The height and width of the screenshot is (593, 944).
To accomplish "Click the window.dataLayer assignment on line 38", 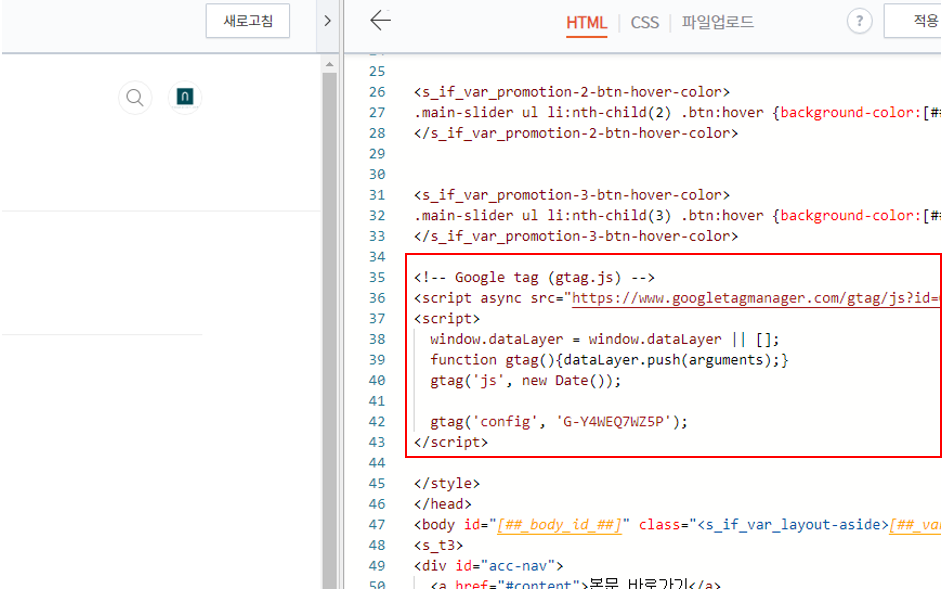I will [604, 339].
